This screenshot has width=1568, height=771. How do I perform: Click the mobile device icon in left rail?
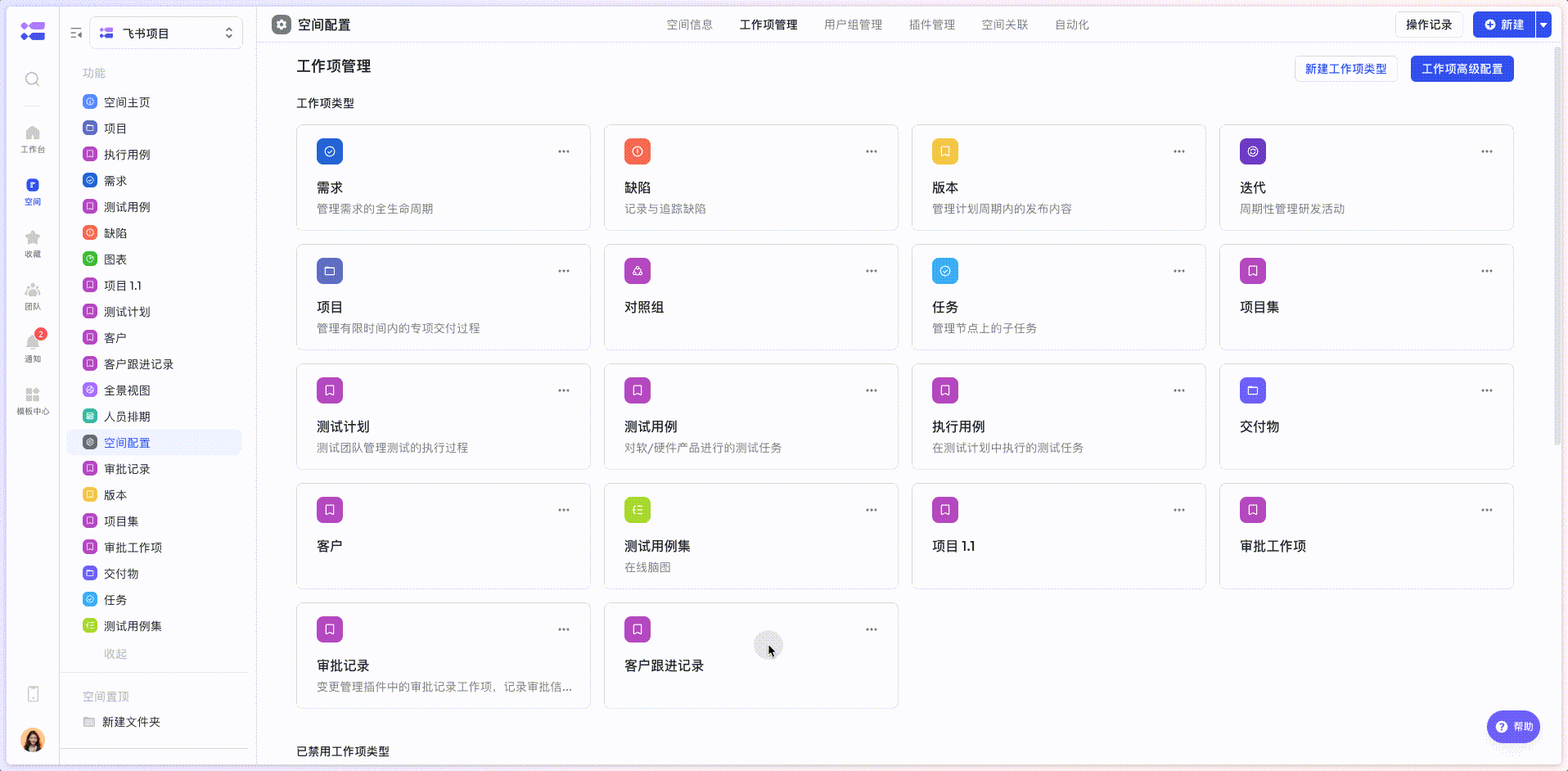[x=33, y=694]
